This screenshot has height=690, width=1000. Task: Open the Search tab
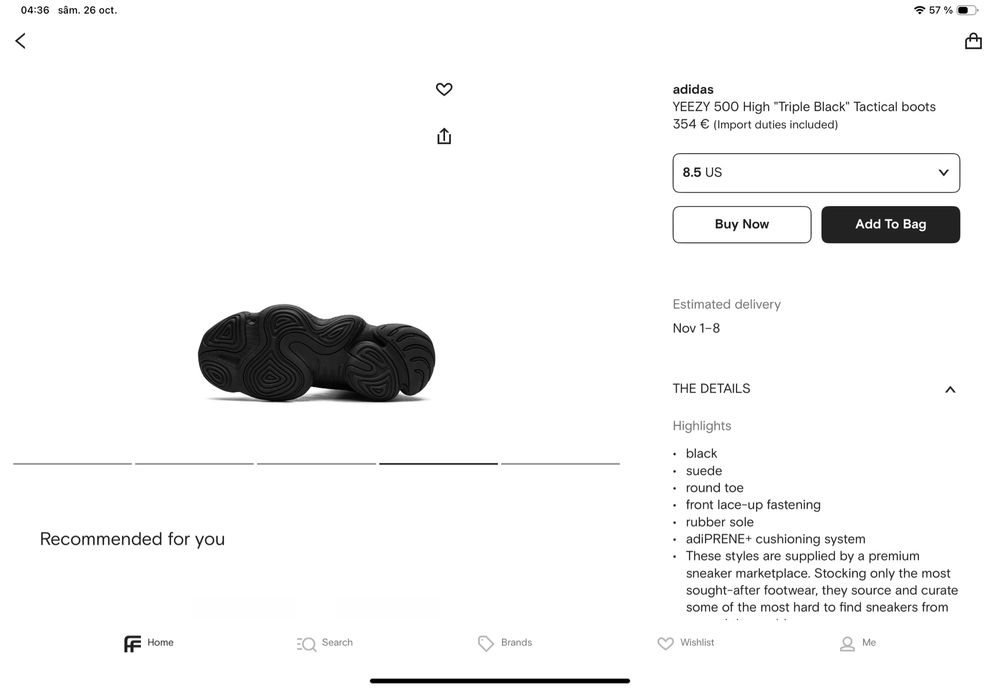(325, 643)
